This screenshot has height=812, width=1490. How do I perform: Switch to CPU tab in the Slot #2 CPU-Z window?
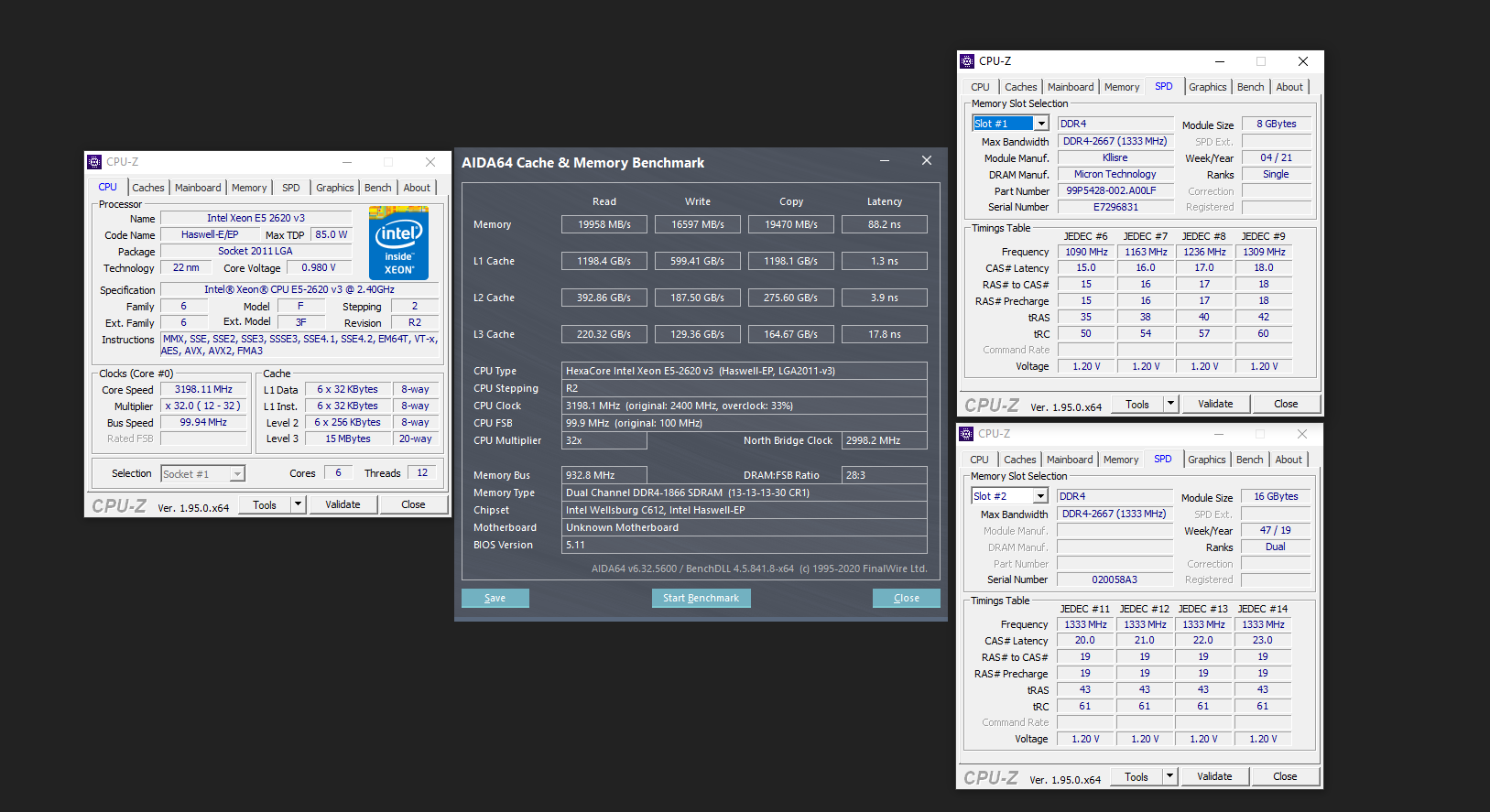[980, 460]
